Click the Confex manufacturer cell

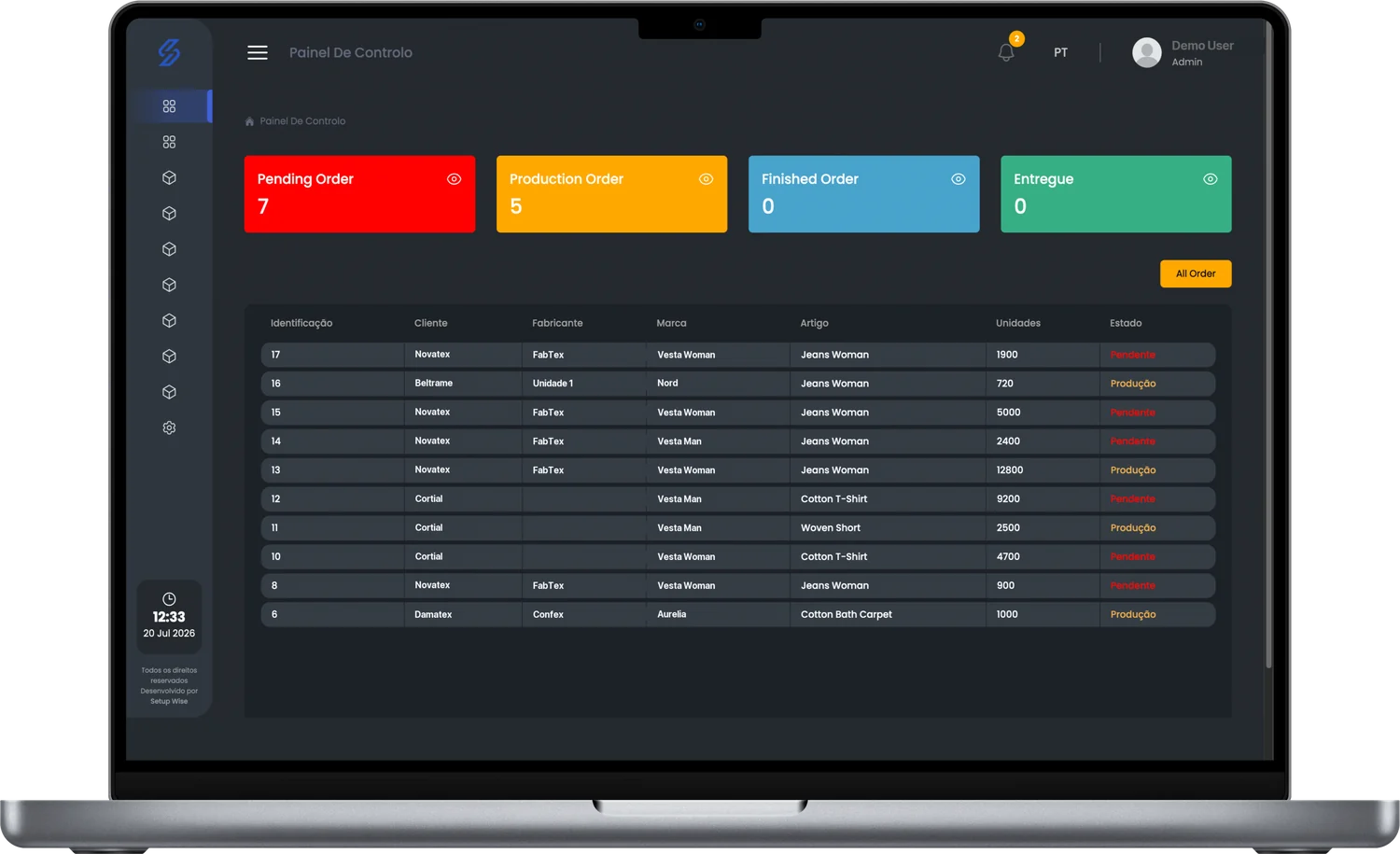click(548, 615)
